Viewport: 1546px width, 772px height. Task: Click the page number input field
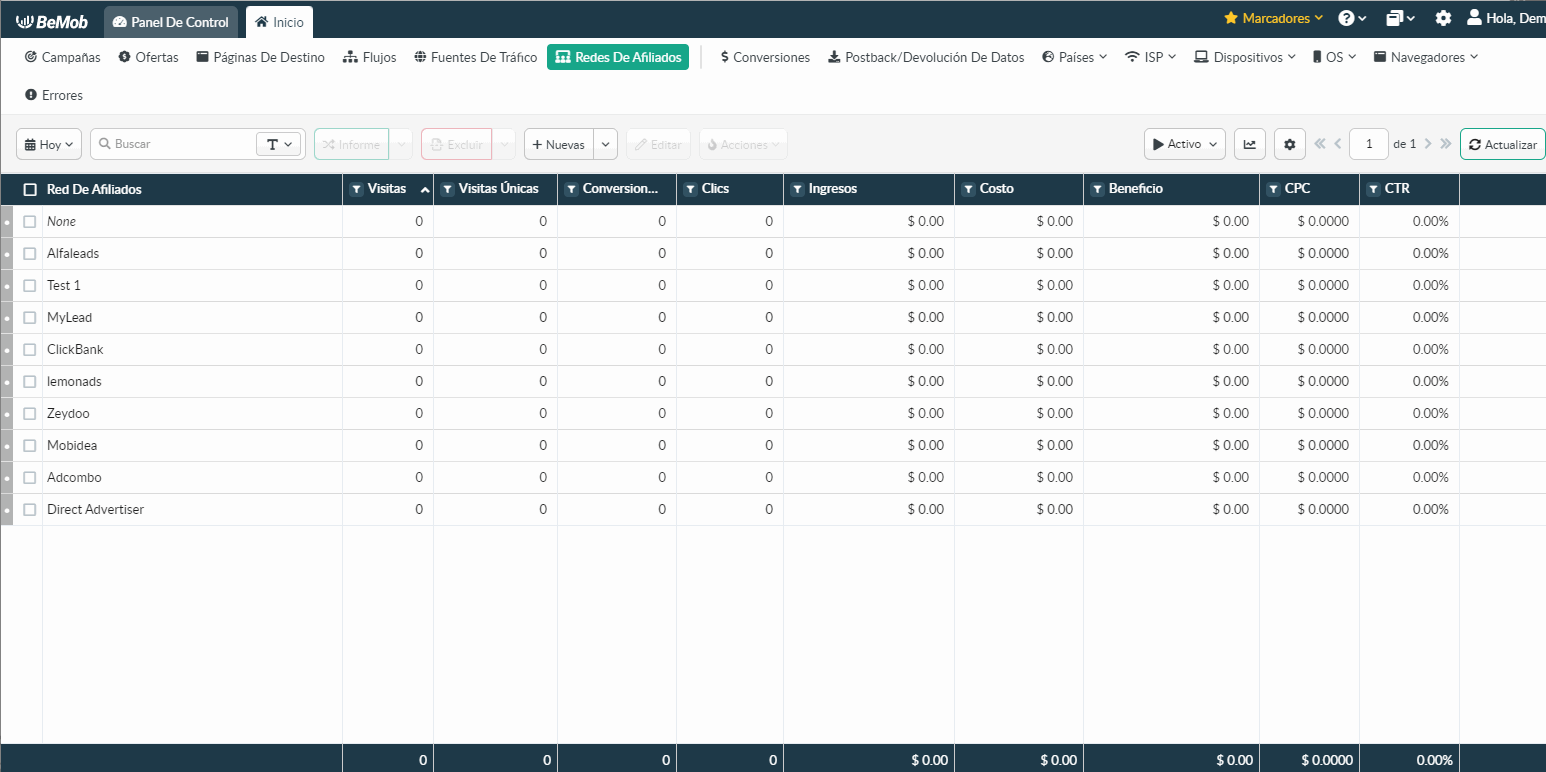[x=1368, y=144]
